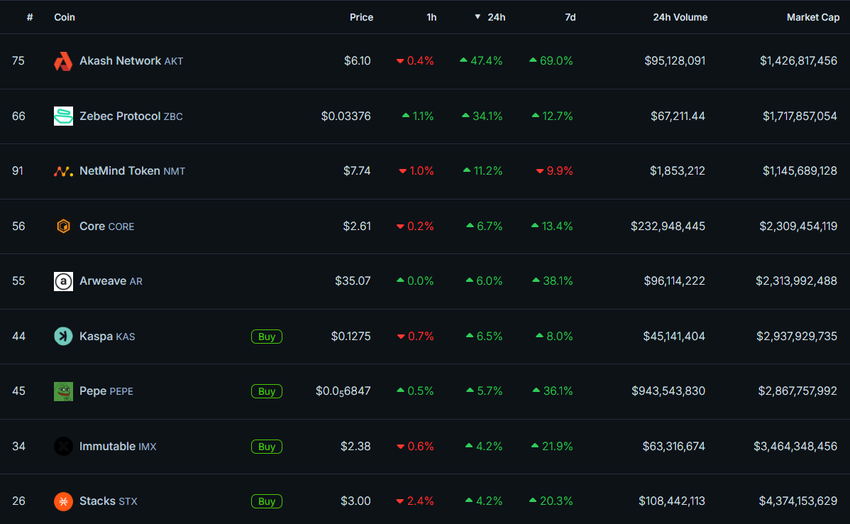The width and height of the screenshot is (850, 524).
Task: Buy Pepe using its Buy button
Action: click(x=266, y=391)
